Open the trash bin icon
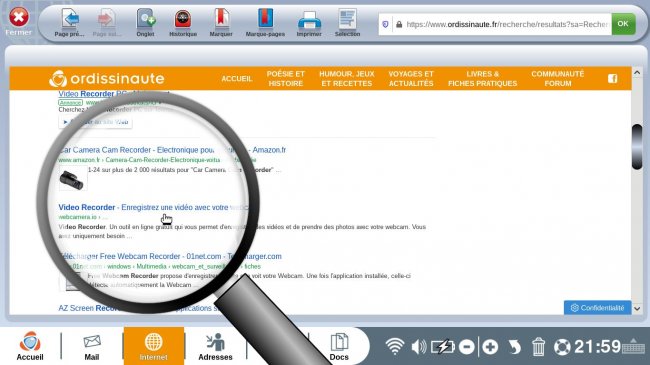The width and height of the screenshot is (650, 365). [x=538, y=347]
